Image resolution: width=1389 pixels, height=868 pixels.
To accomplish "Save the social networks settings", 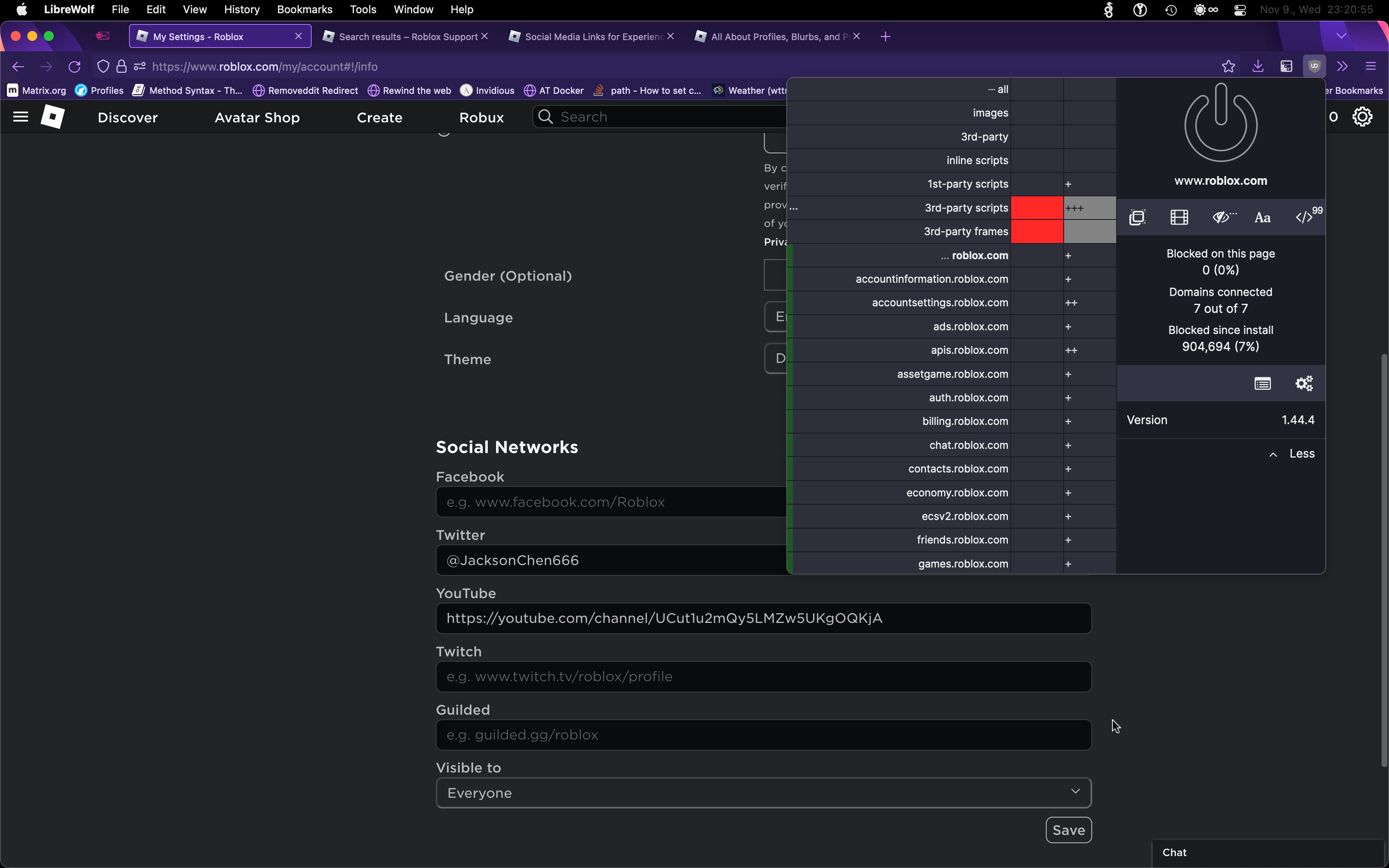I will pos(1068,830).
